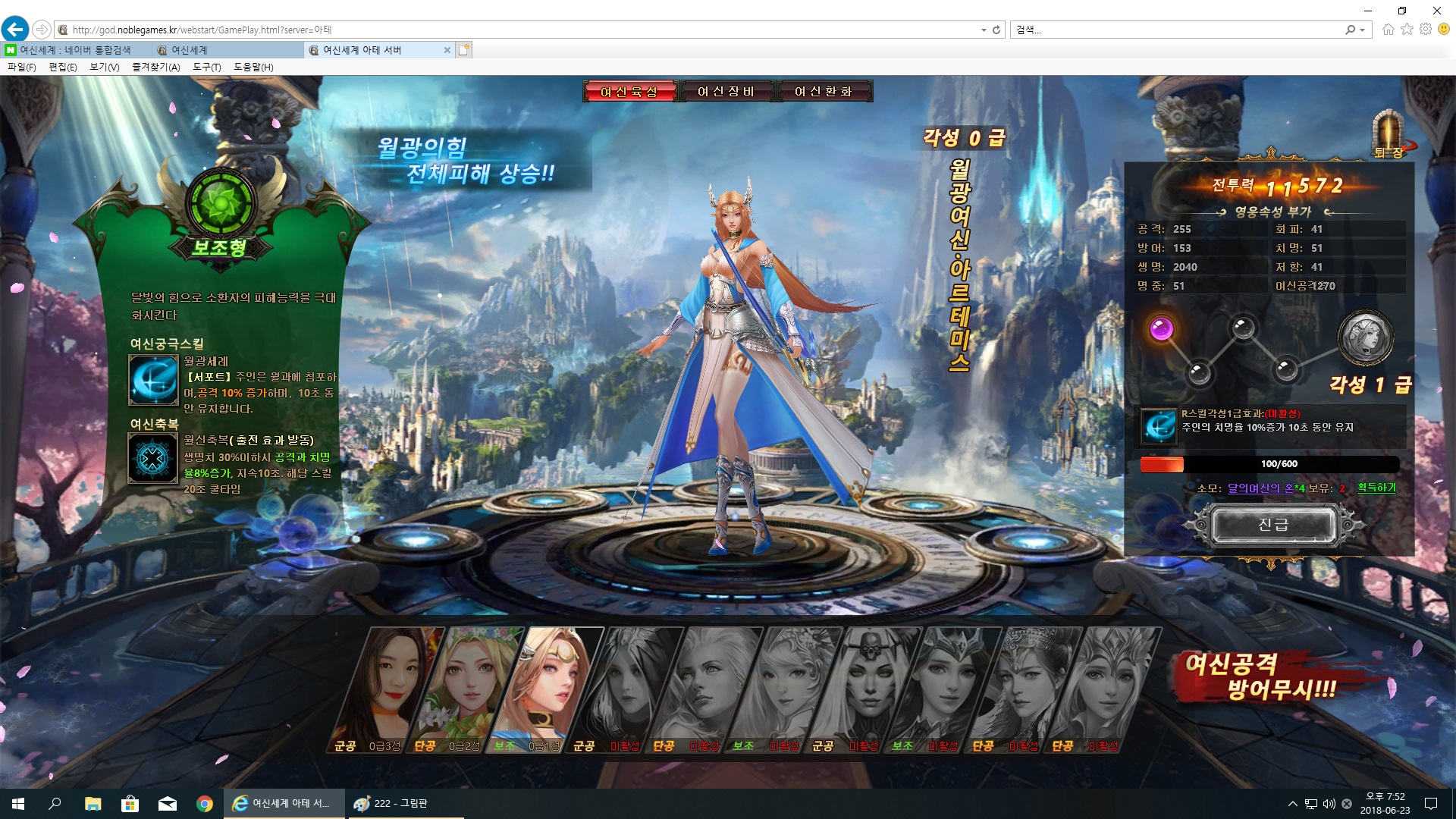Launch Chrome from the taskbar
1456x819 pixels.
point(205,804)
